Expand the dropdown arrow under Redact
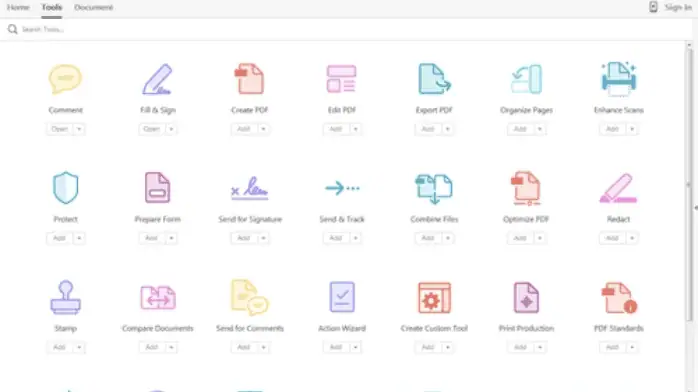 click(x=632, y=238)
